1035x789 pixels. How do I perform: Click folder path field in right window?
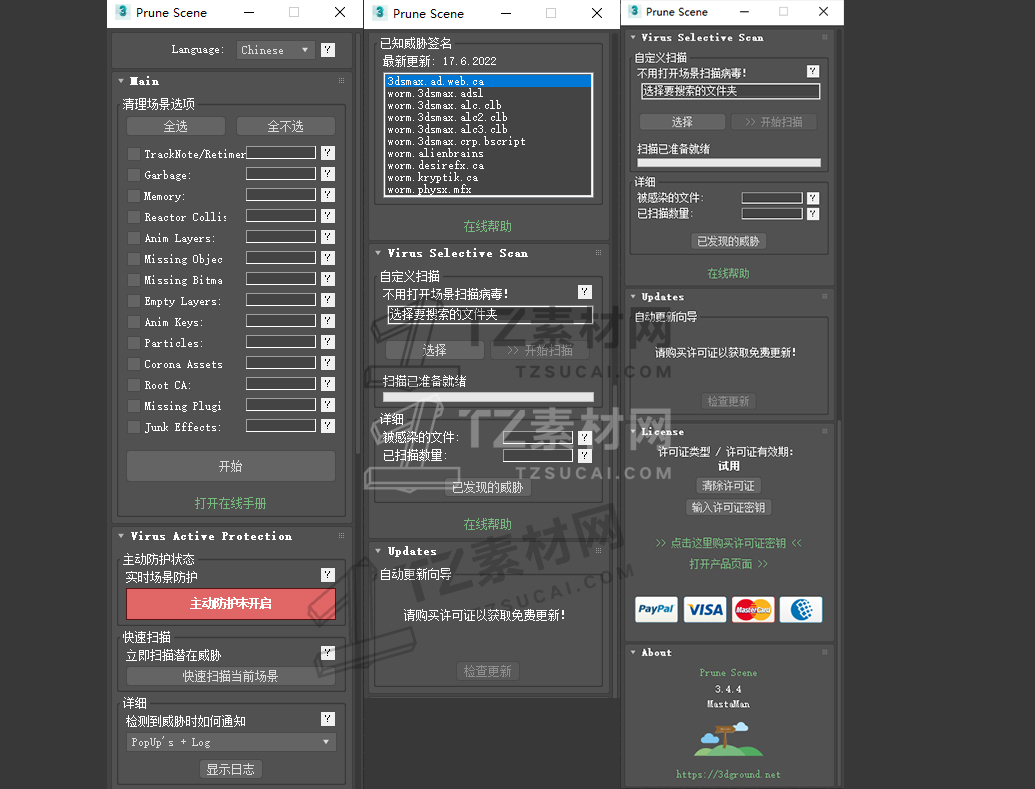click(731, 91)
